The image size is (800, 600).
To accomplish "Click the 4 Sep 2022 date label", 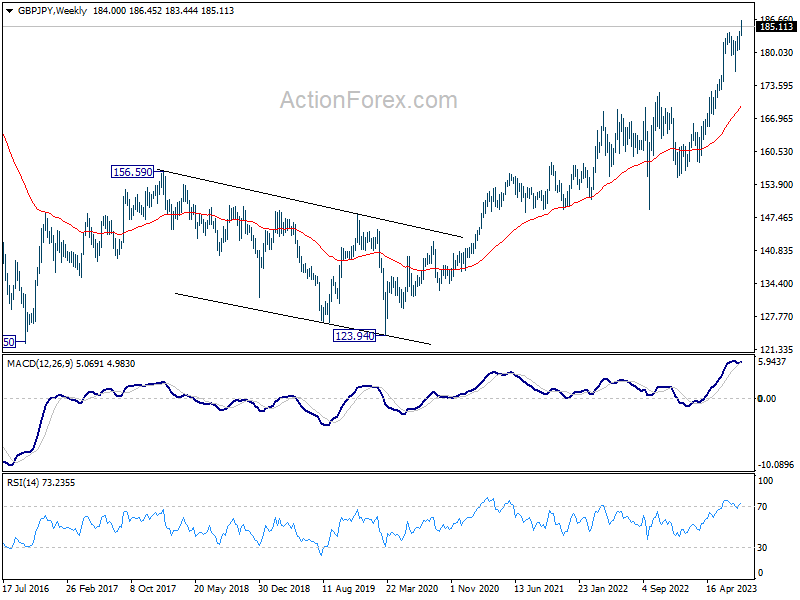I will (667, 588).
